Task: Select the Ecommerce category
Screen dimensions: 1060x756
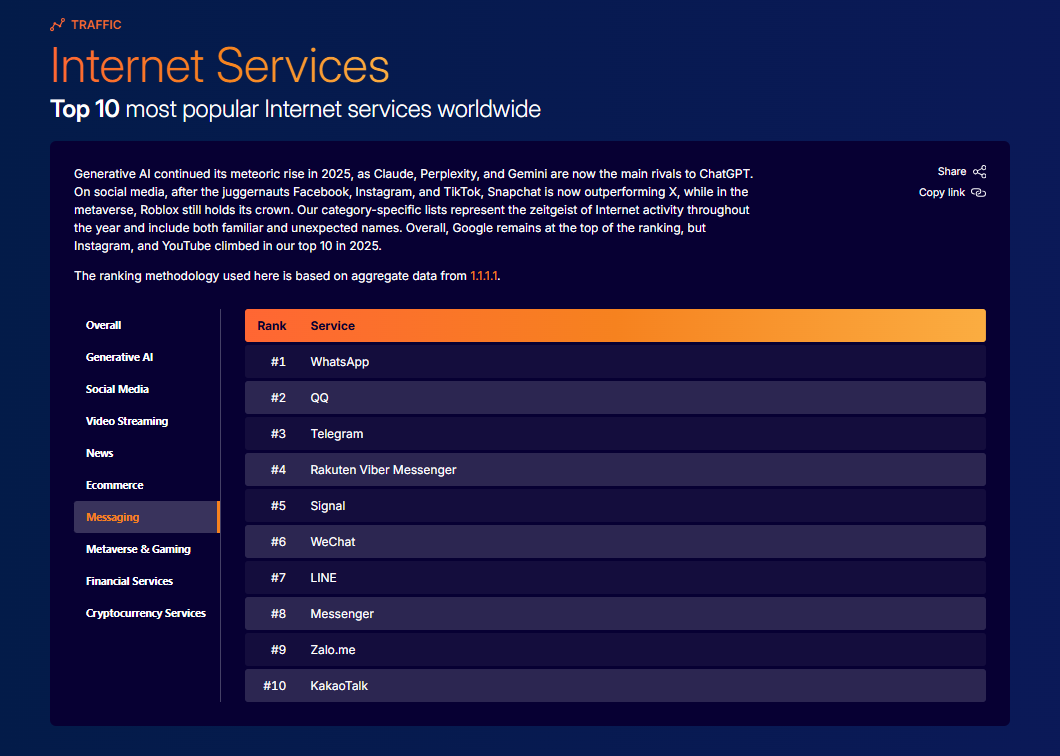Action: coord(114,485)
